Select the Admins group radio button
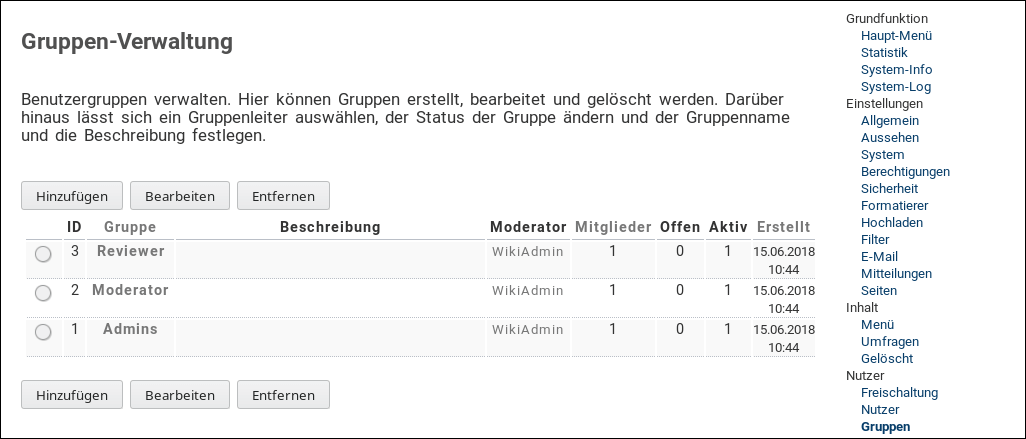1026x439 pixels. click(x=43, y=331)
